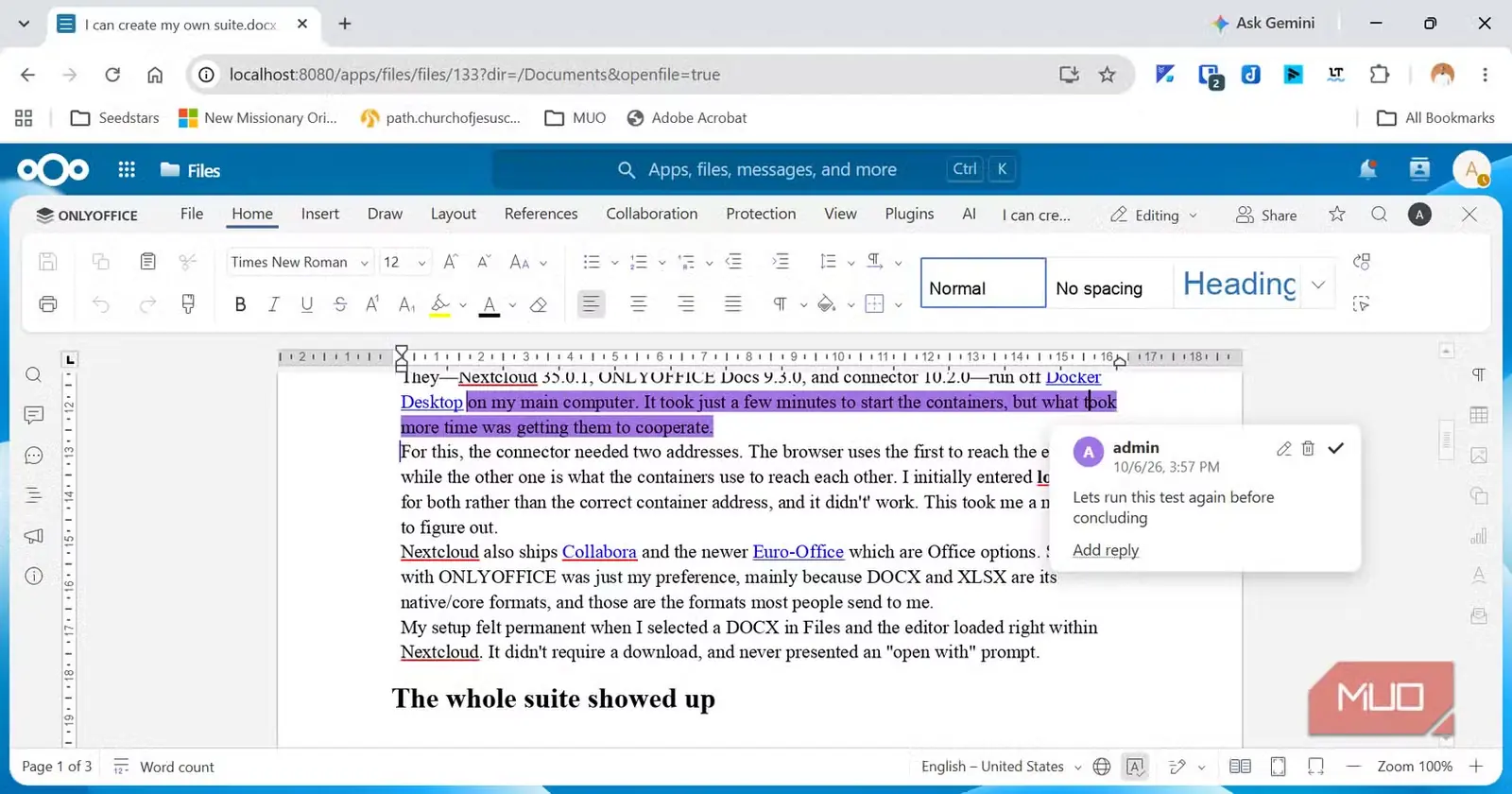The image size is (1512, 794).
Task: Open the highlight color picker
Action: point(462,304)
